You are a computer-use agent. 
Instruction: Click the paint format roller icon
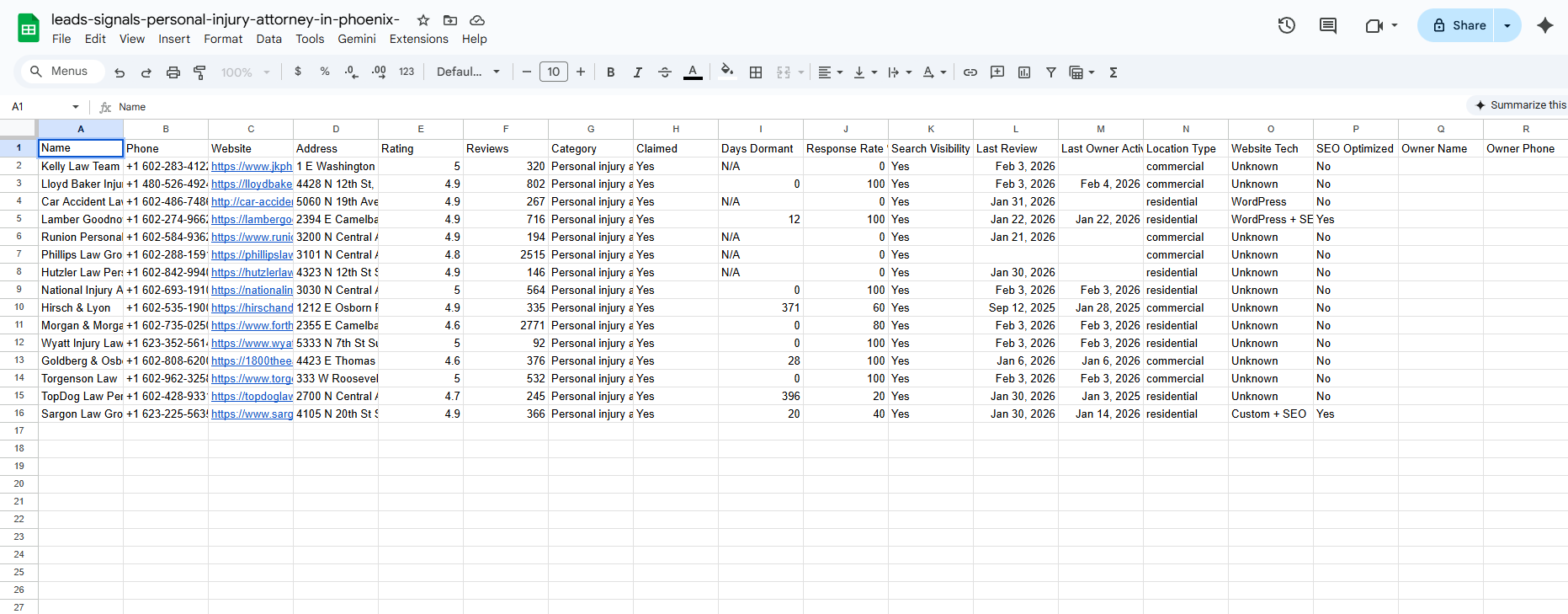coord(199,72)
